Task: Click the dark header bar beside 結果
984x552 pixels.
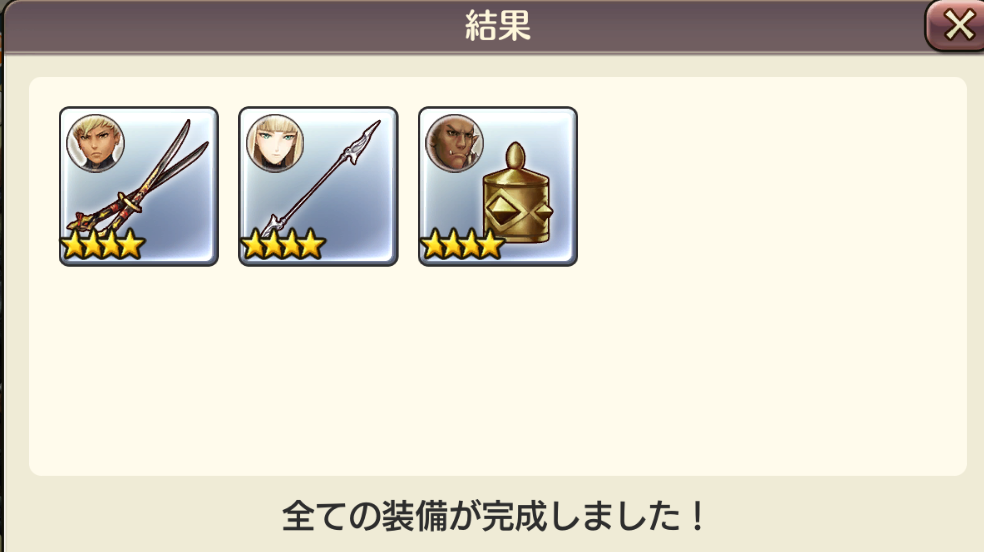Action: (251, 26)
